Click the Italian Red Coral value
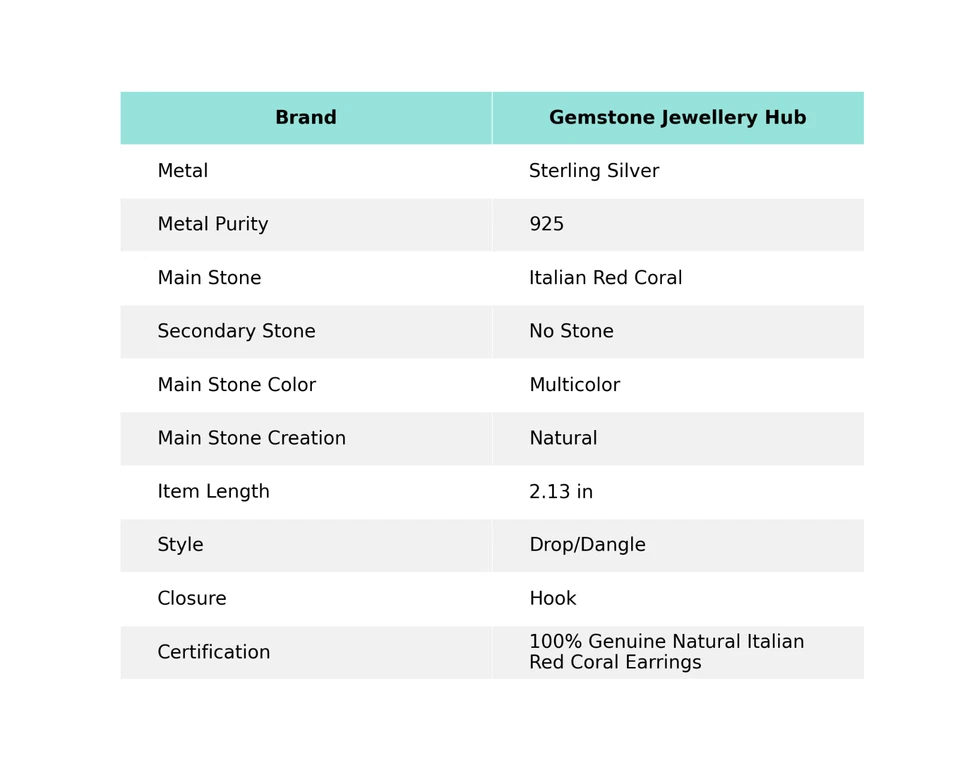Image resolution: width=960 pixels, height=763 pixels. point(605,278)
